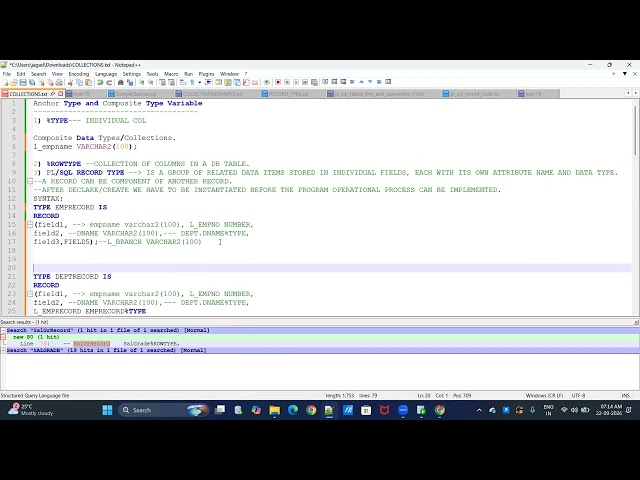Toggle the Indent Guide toolbar icon
Screen dimensions: 640x480
pyautogui.click(x=208, y=82)
